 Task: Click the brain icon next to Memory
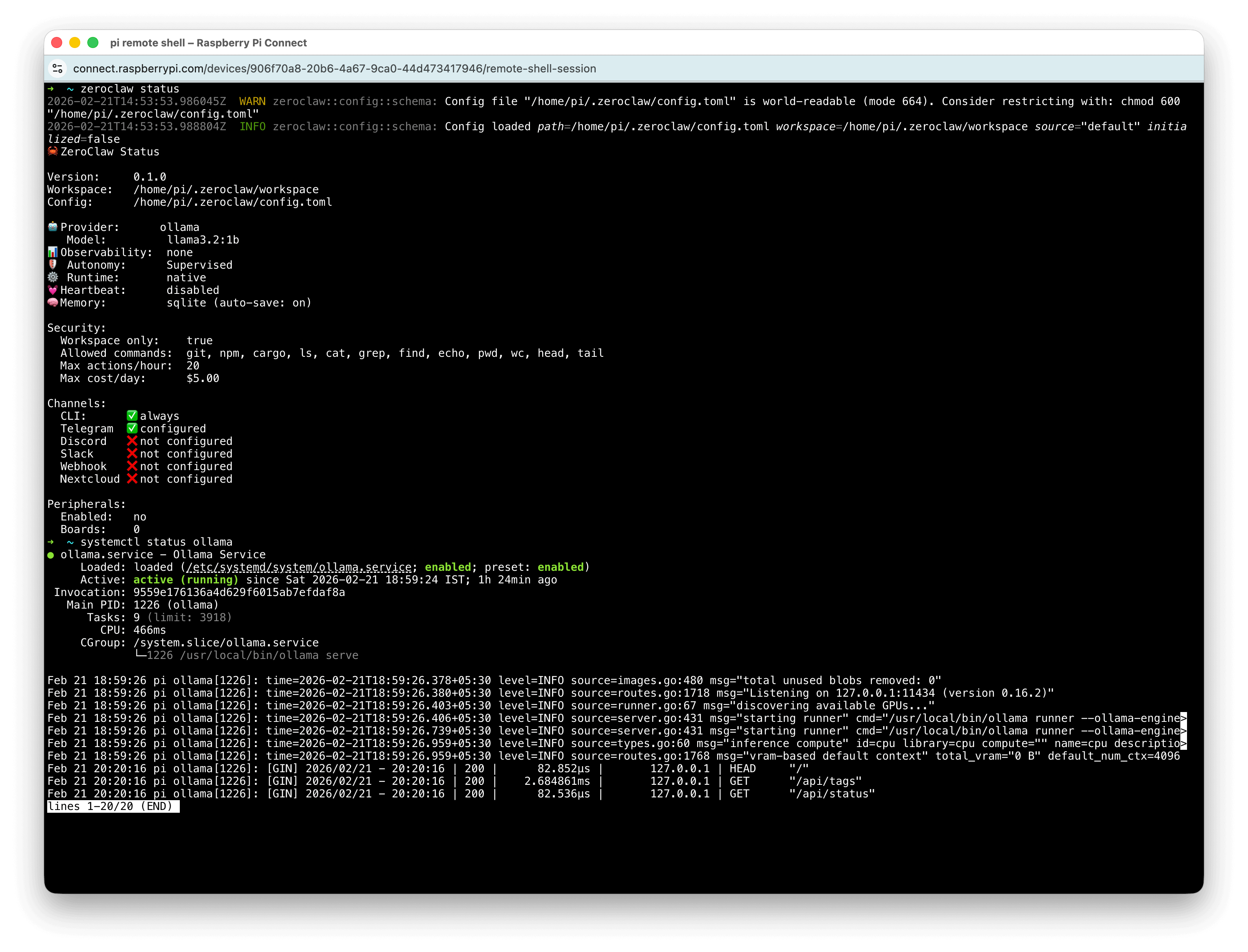tap(53, 303)
